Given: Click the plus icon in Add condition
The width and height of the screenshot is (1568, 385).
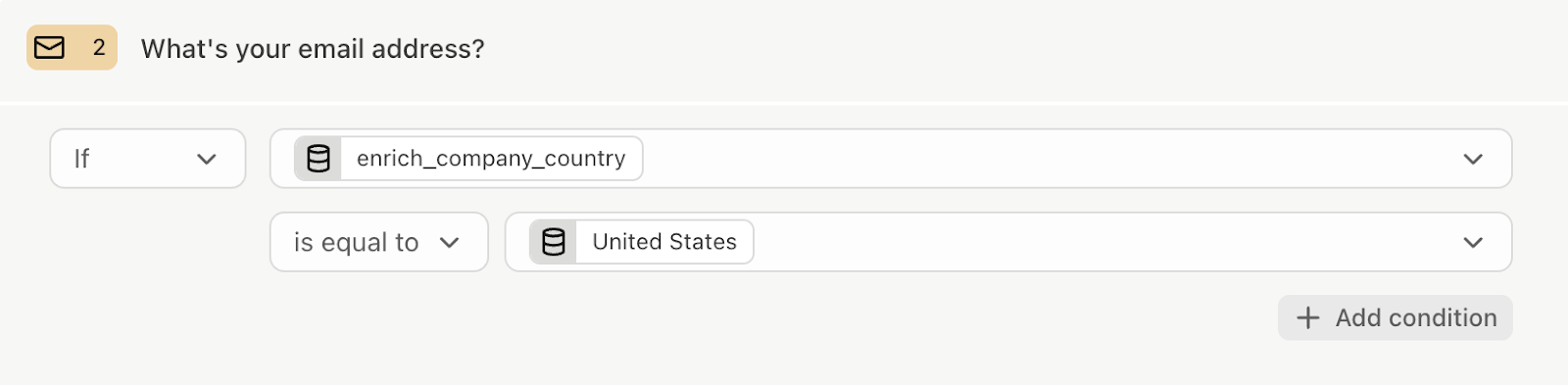Looking at the screenshot, I should click(x=1308, y=317).
